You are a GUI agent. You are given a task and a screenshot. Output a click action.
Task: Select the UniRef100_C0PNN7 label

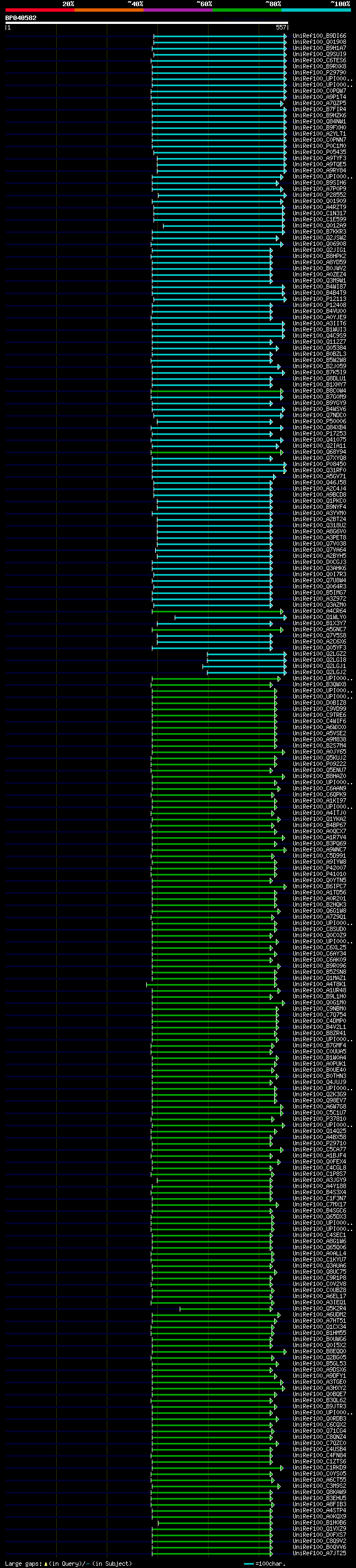click(319, 140)
